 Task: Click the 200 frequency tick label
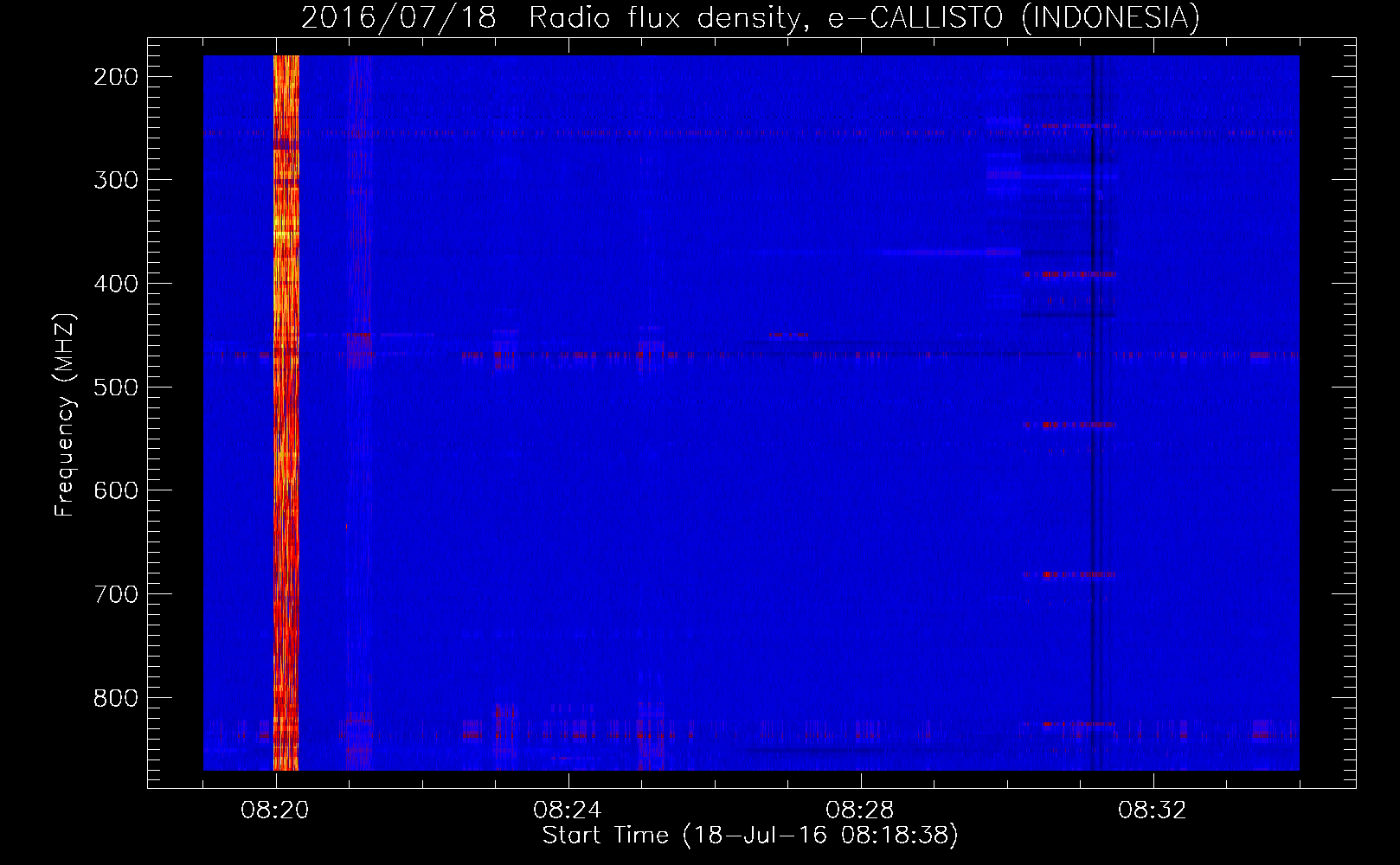115,77
